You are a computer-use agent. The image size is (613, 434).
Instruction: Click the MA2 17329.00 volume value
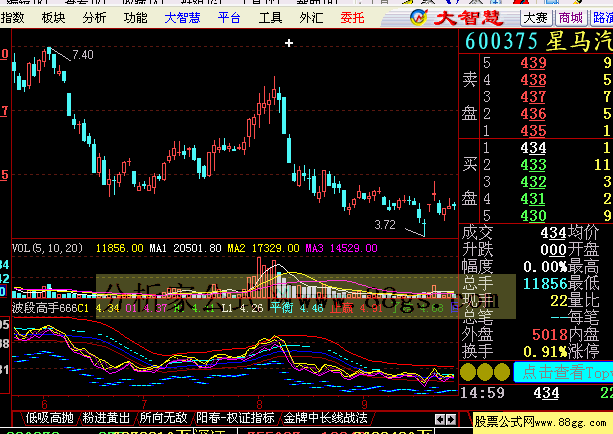pos(263,248)
